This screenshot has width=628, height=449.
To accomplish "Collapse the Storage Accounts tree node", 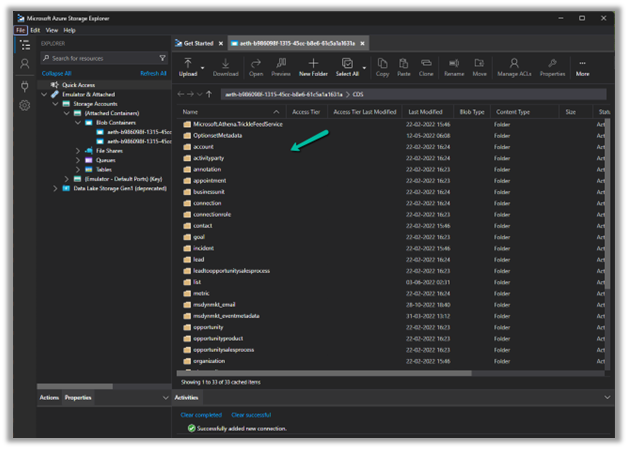I will point(56,104).
